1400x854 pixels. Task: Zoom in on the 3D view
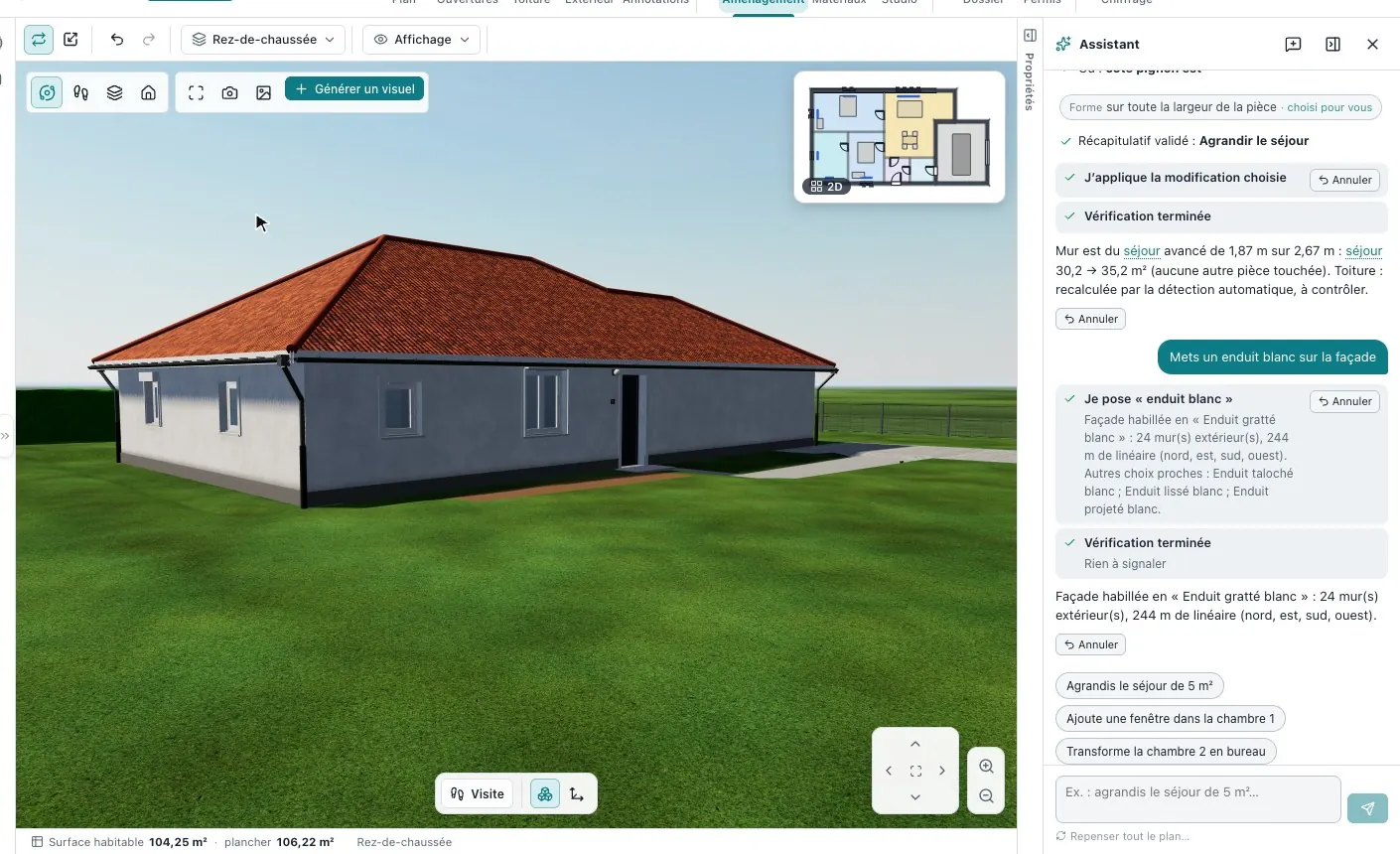(986, 767)
